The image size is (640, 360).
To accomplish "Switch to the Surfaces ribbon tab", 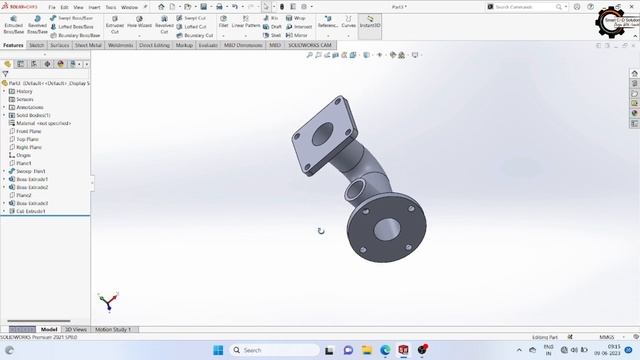I will [60, 45].
